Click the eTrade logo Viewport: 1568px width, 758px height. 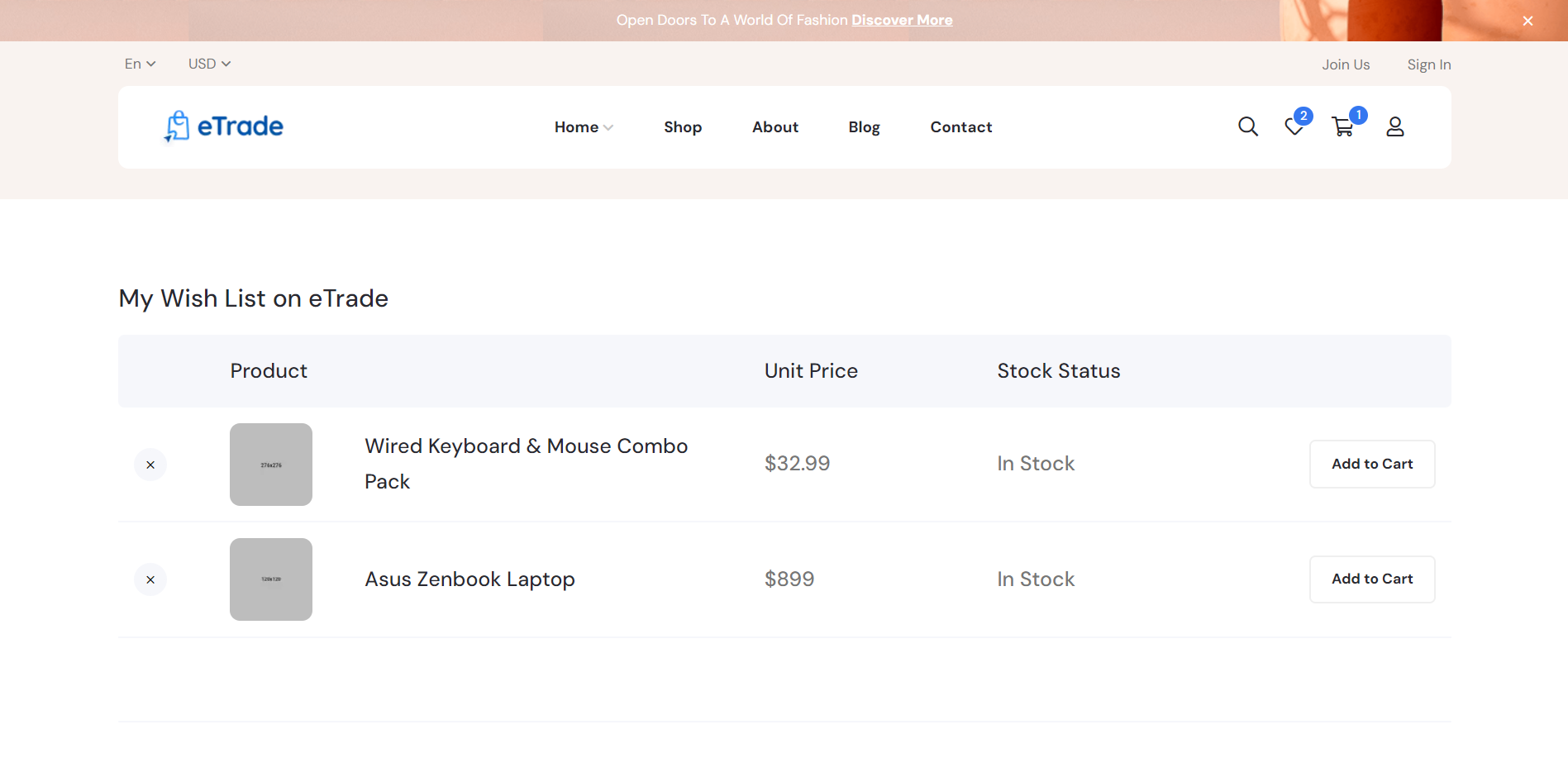[x=223, y=126]
